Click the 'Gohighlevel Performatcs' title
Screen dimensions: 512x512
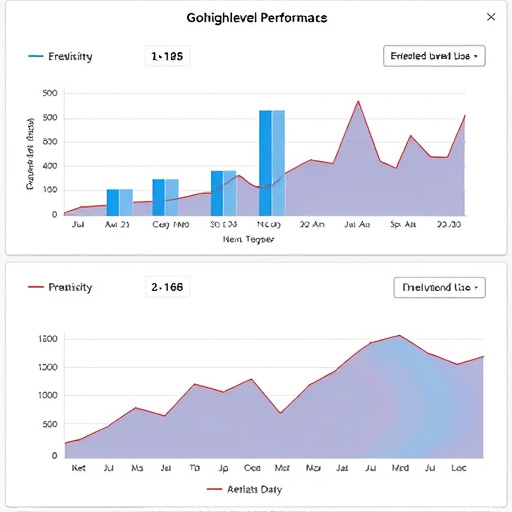pyautogui.click(x=257, y=18)
